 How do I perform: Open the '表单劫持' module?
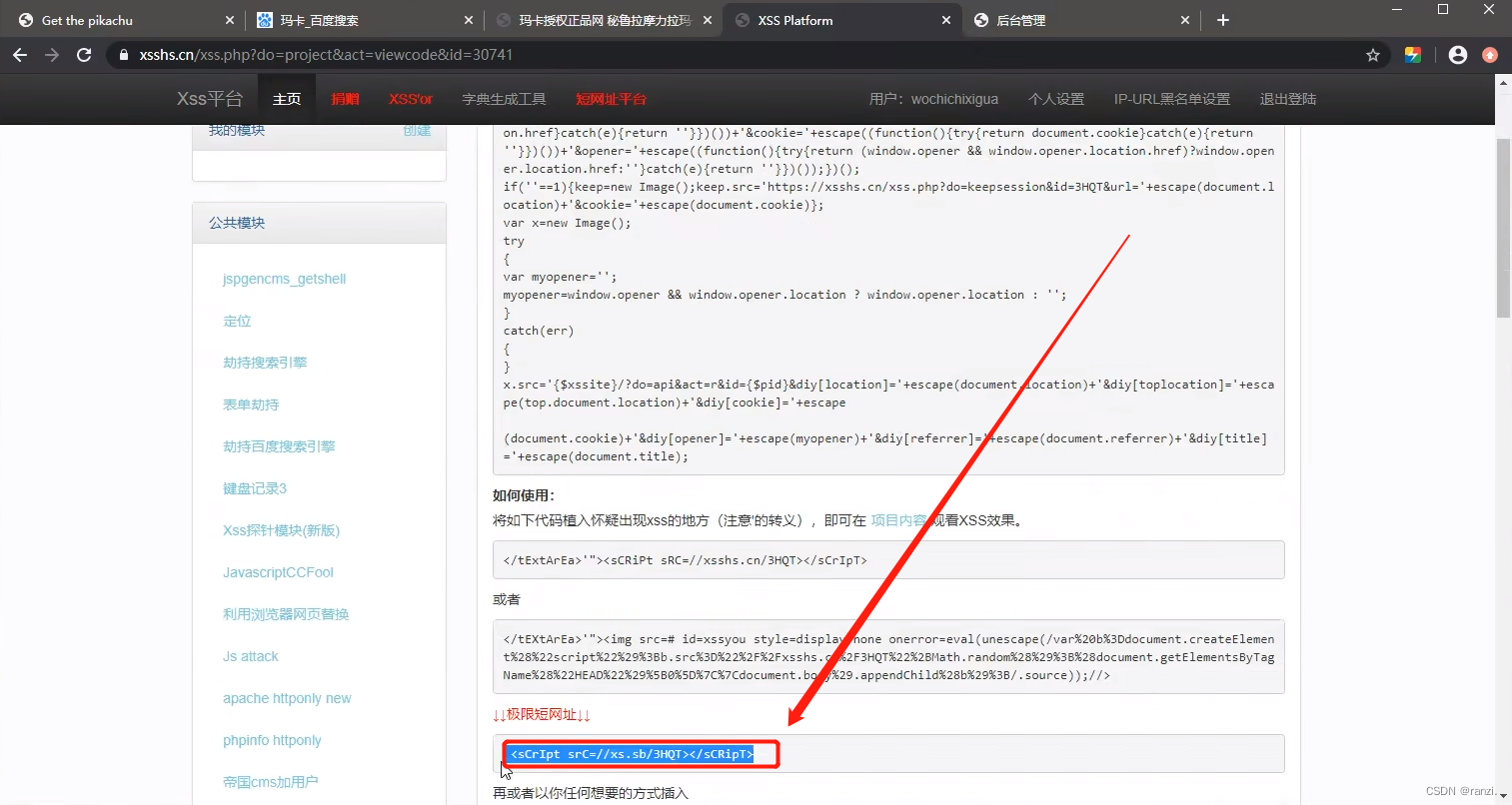[251, 404]
